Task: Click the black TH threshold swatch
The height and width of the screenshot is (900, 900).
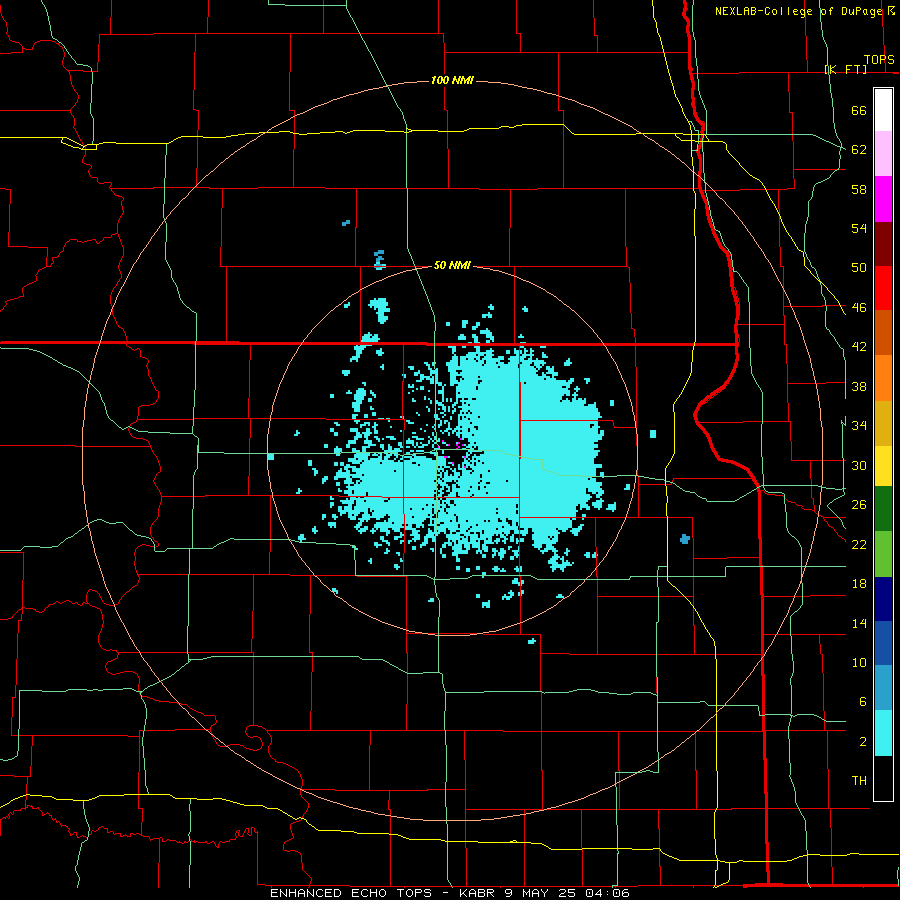Action: click(883, 778)
